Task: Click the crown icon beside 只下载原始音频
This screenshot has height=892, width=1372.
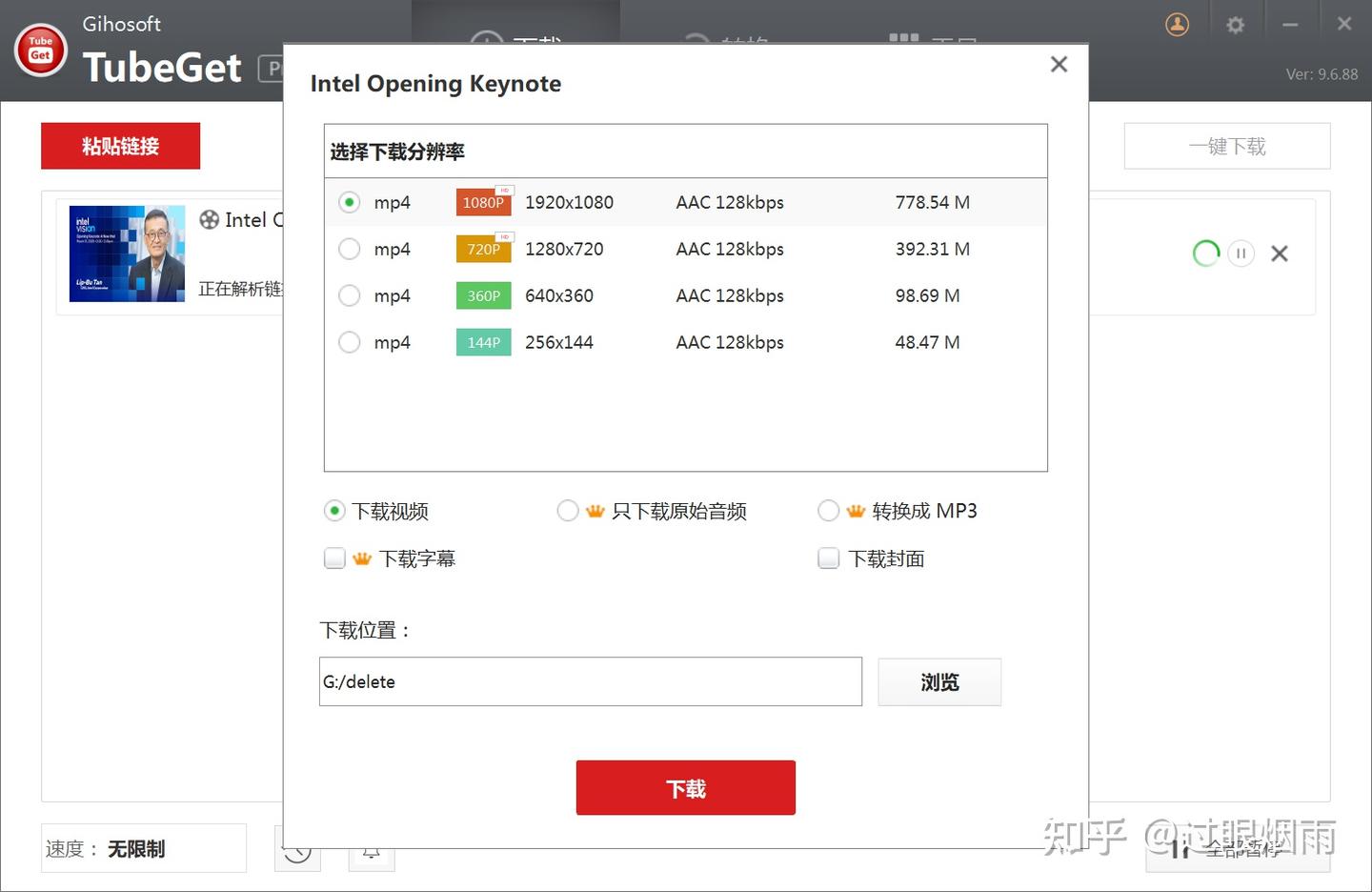Action: click(595, 511)
